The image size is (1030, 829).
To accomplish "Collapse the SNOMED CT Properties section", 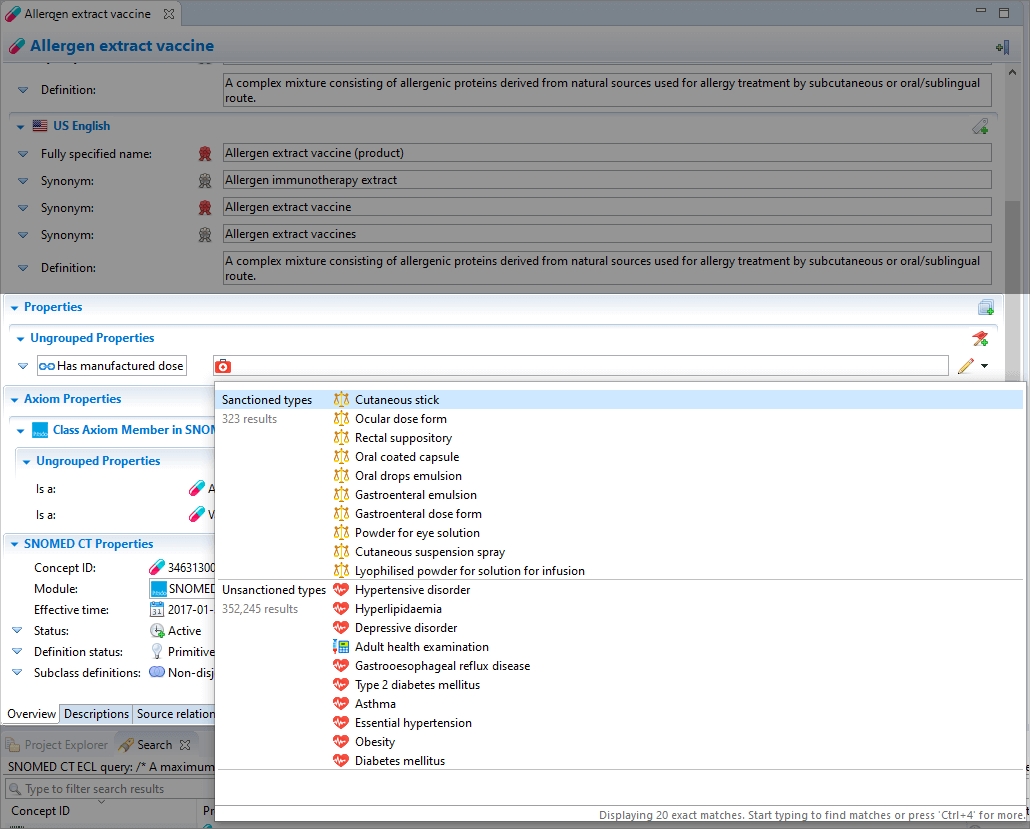I will pyautogui.click(x=14, y=545).
